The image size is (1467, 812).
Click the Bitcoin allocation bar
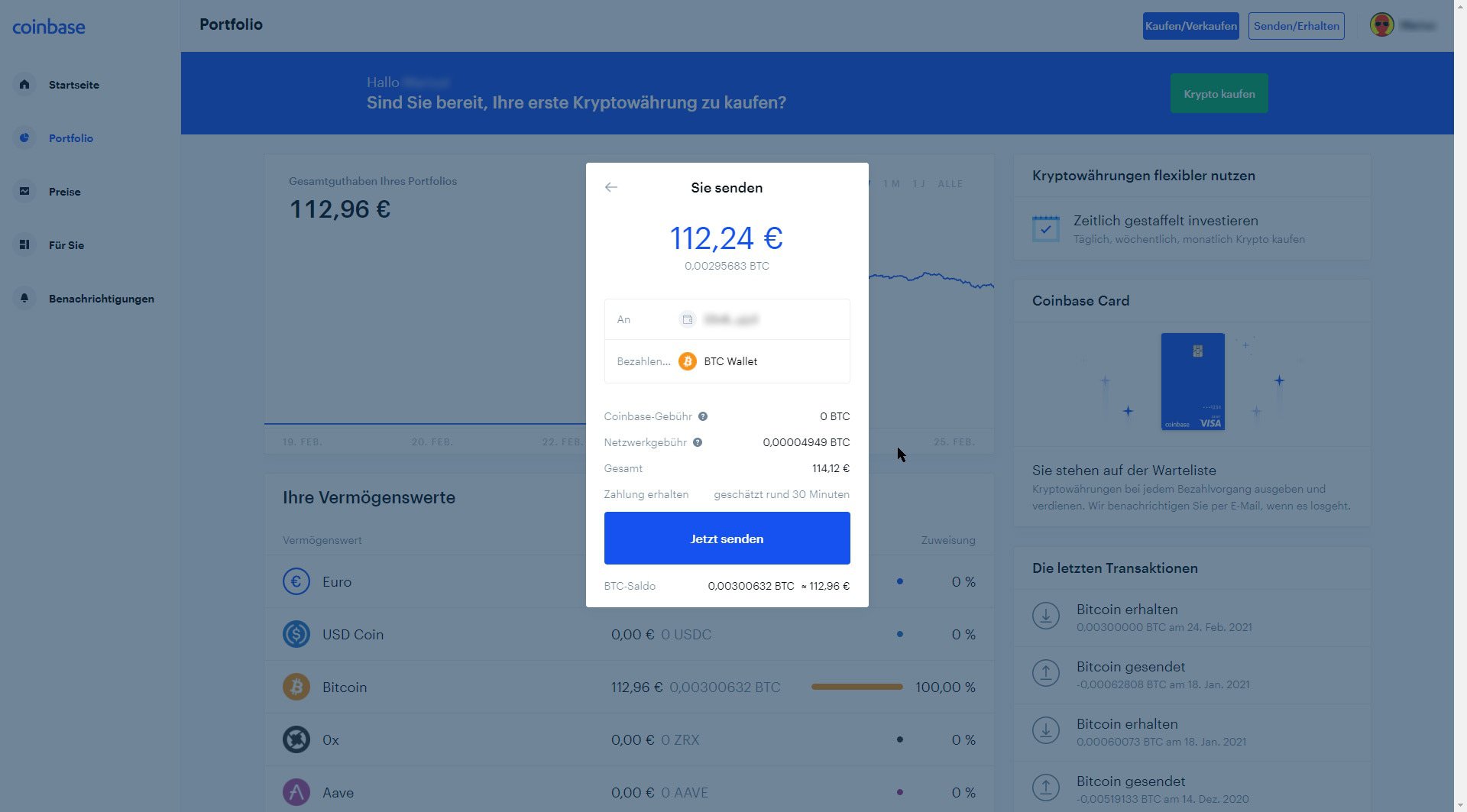pyautogui.click(x=857, y=687)
